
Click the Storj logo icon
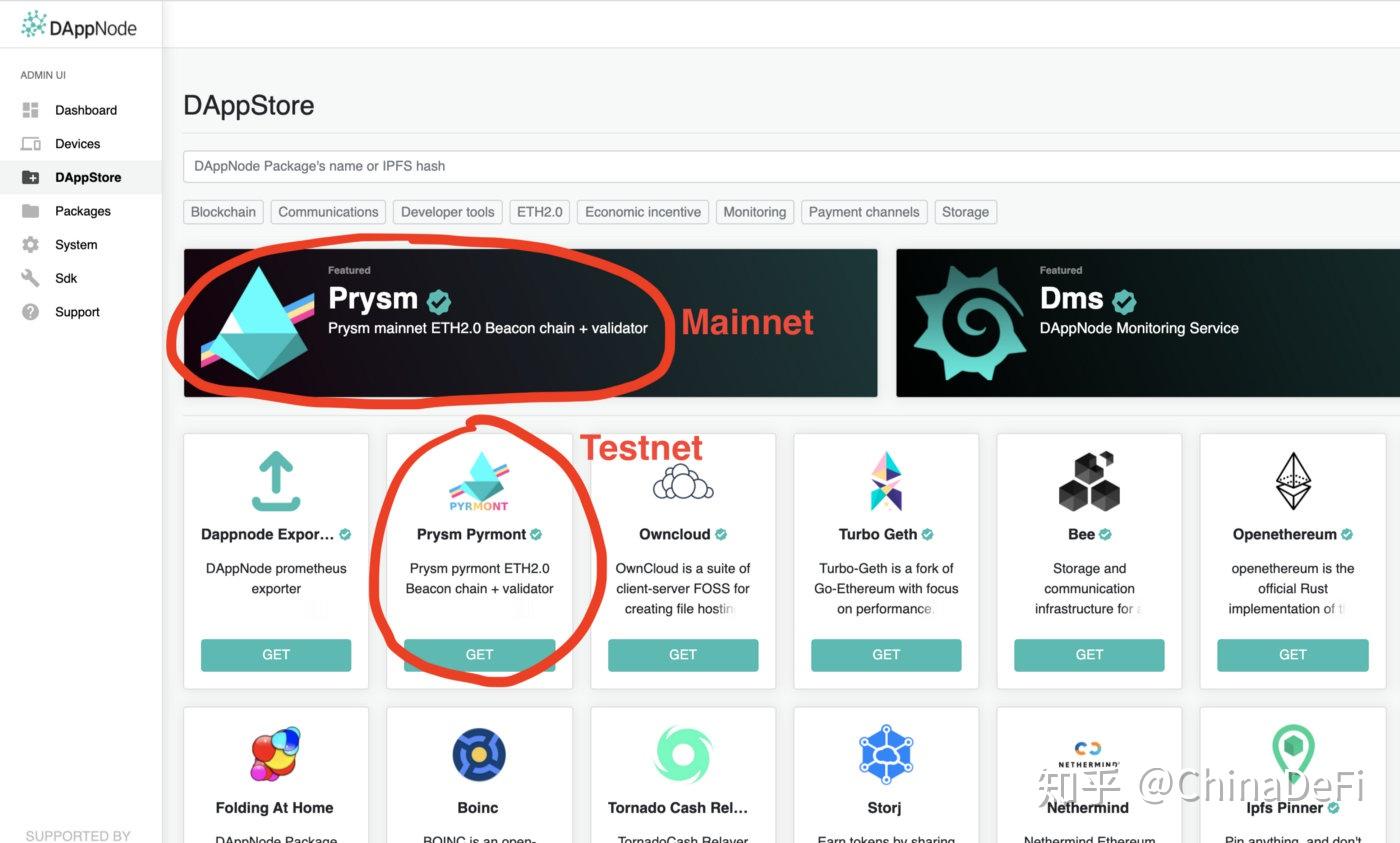point(885,755)
